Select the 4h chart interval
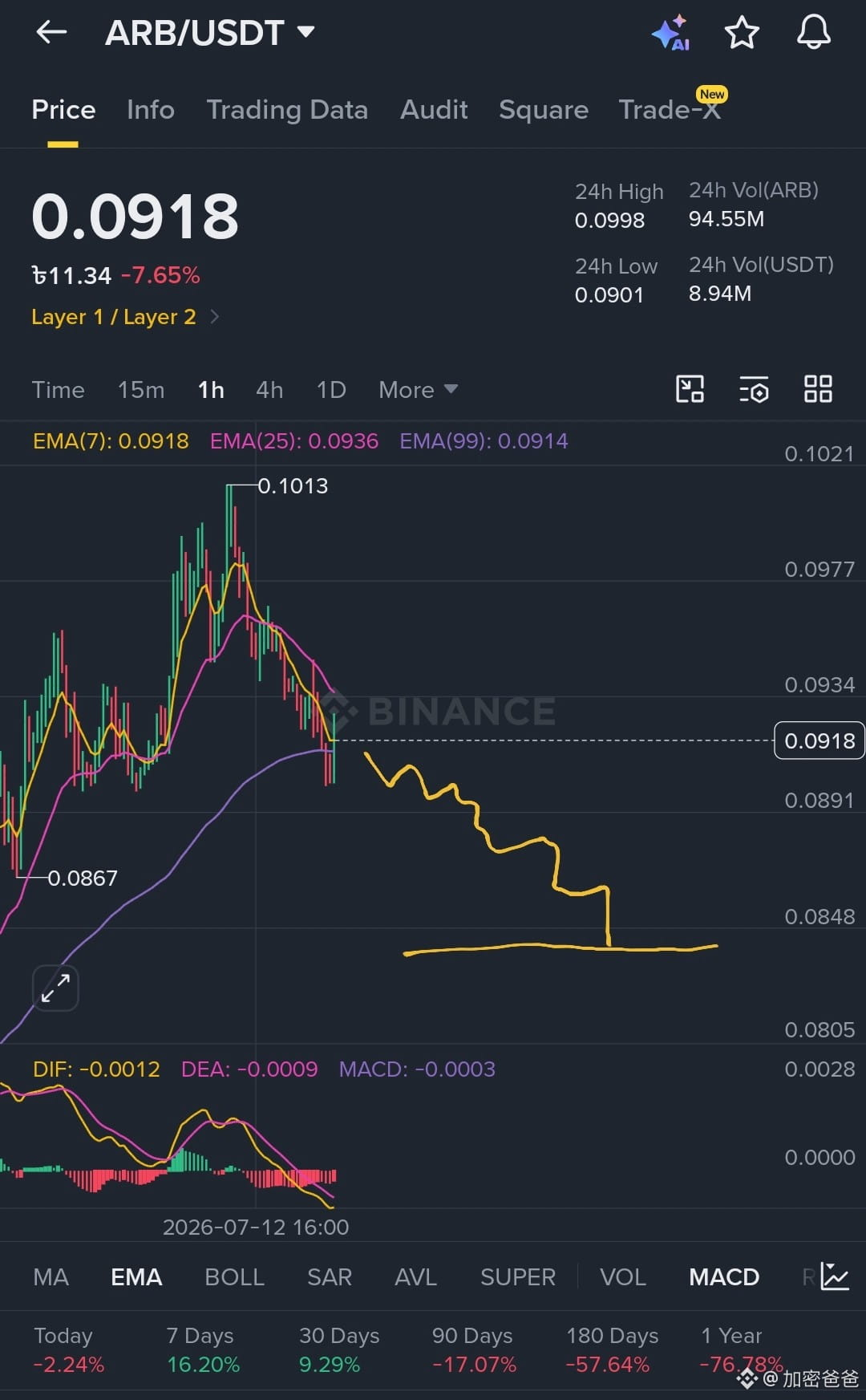This screenshot has width=866, height=1400. (269, 390)
